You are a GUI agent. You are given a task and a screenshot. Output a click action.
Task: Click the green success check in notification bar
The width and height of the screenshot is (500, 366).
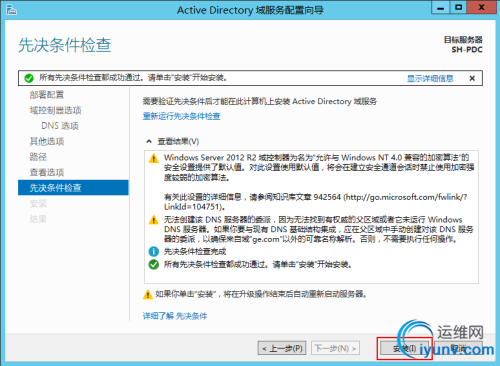pyautogui.click(x=29, y=78)
